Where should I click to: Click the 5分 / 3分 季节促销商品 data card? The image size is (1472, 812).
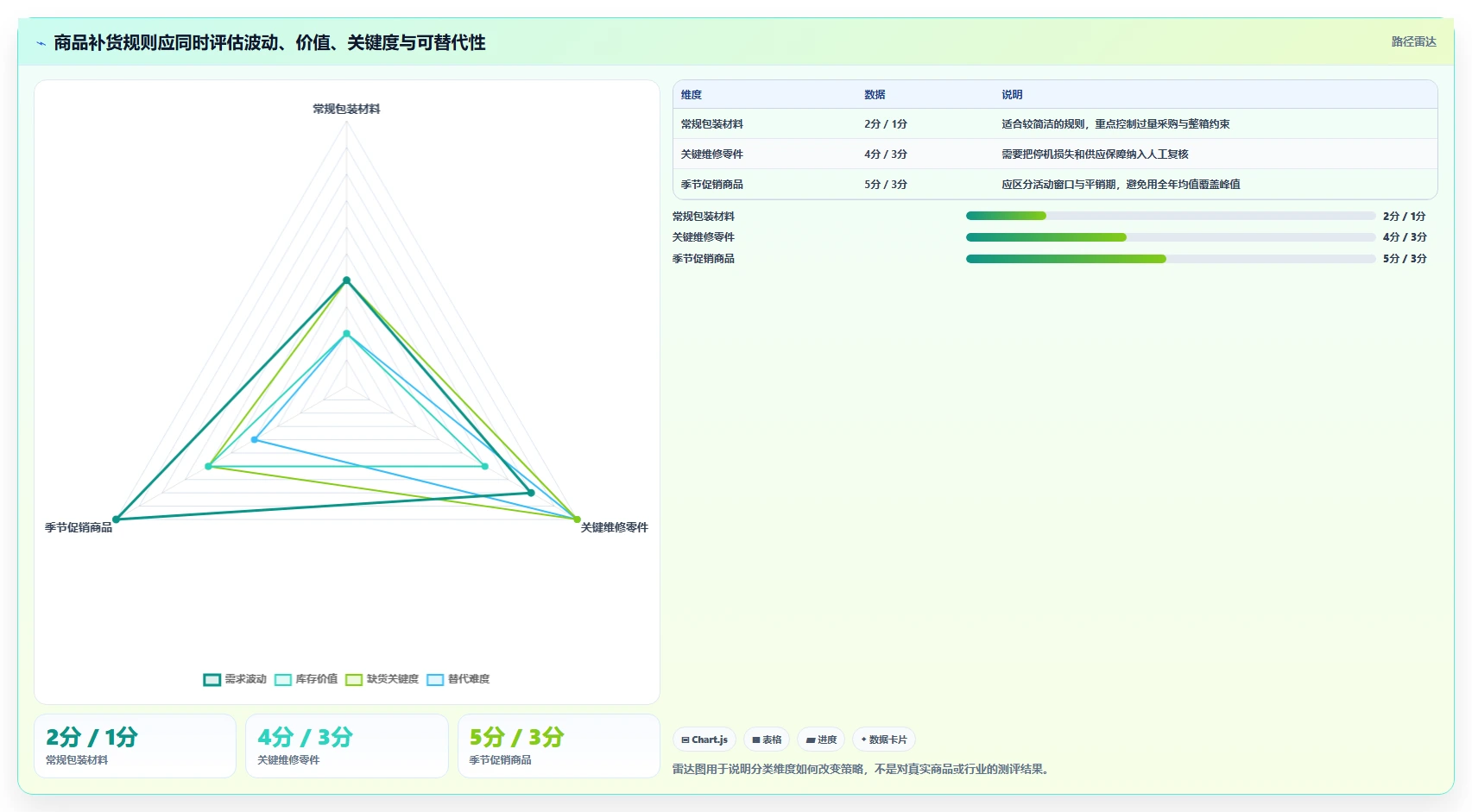559,746
